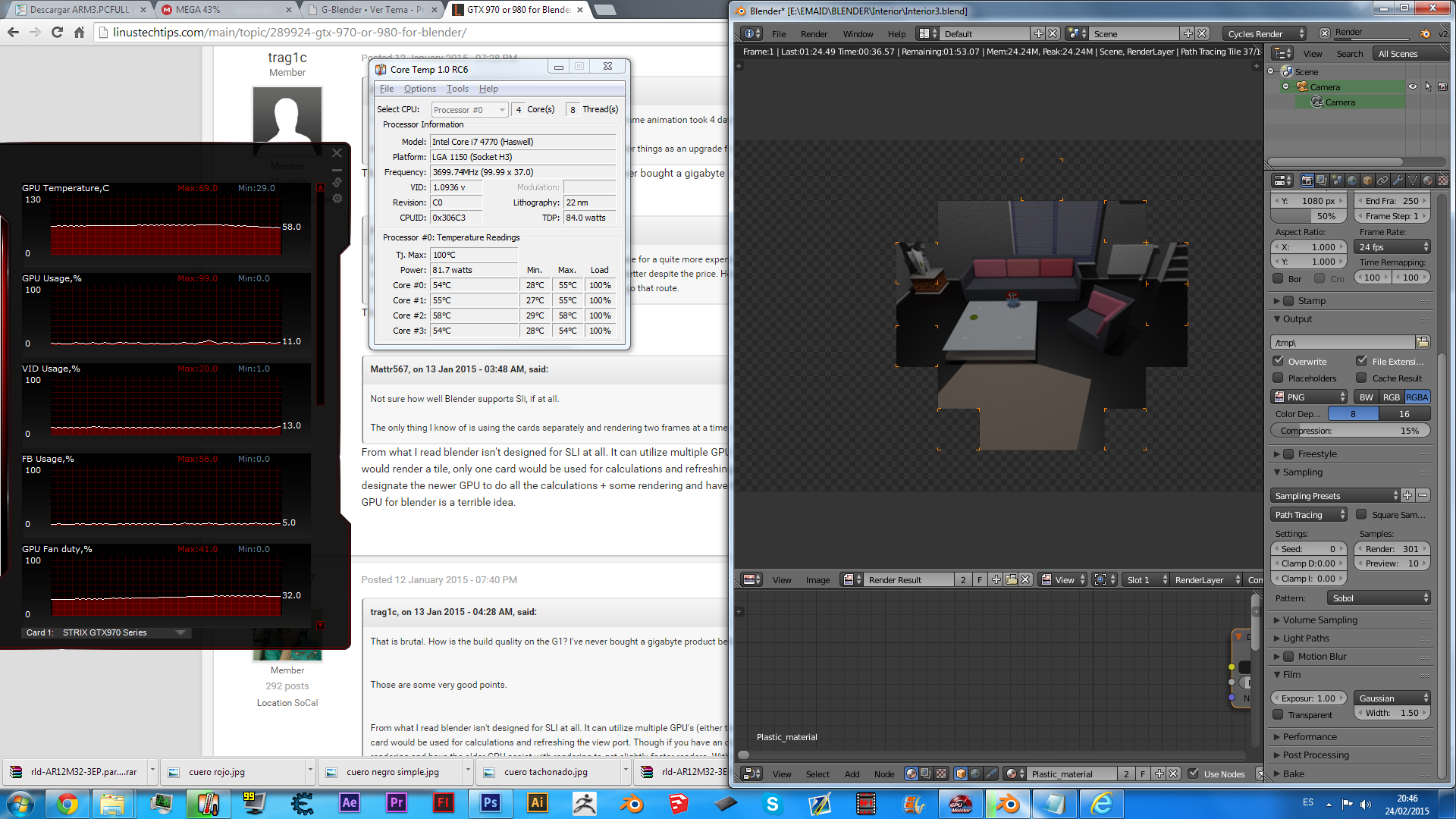Open Core Temp Options menu
The image size is (1456, 819).
point(419,89)
